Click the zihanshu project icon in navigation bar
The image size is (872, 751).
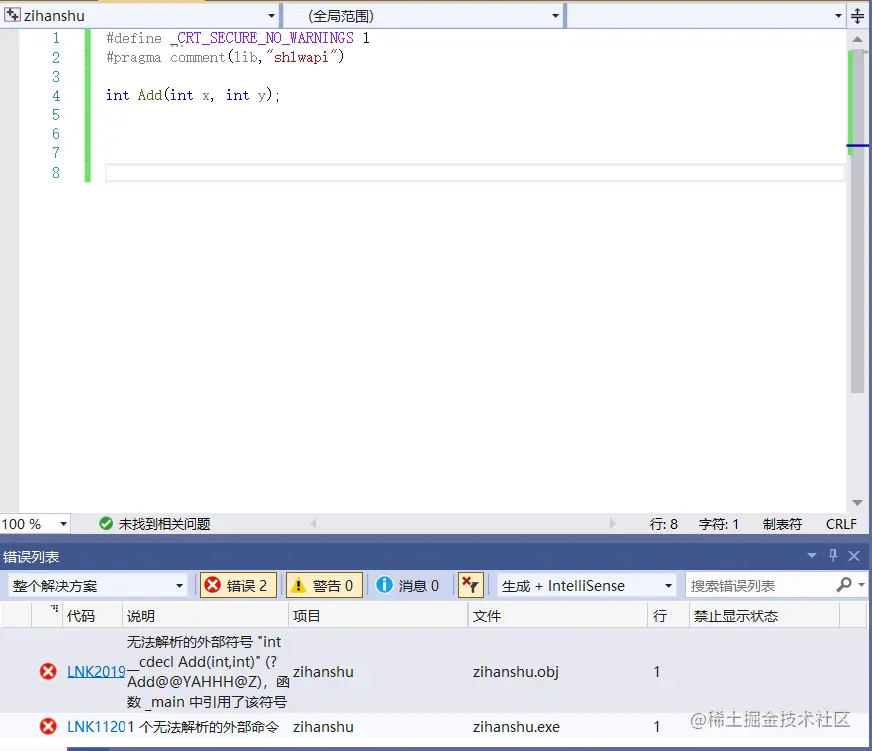[12, 14]
